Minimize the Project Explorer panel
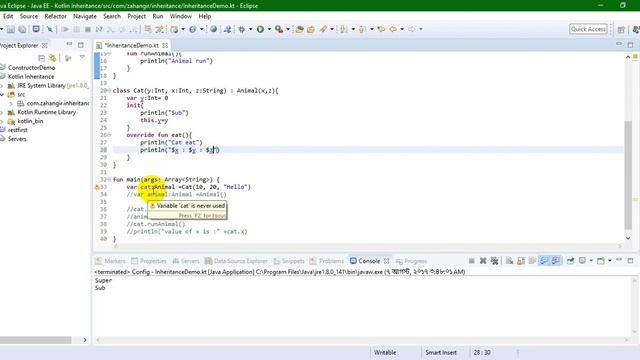The width and height of the screenshot is (640, 360). click(x=69, y=44)
